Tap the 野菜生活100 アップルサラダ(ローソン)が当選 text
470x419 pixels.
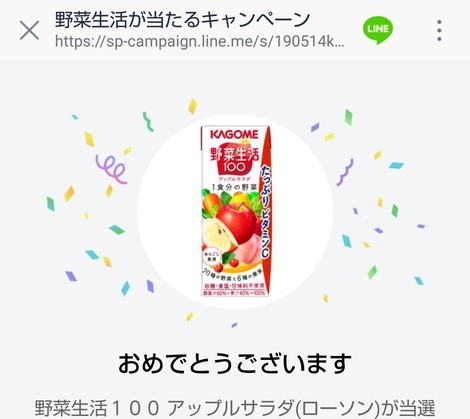235,408
